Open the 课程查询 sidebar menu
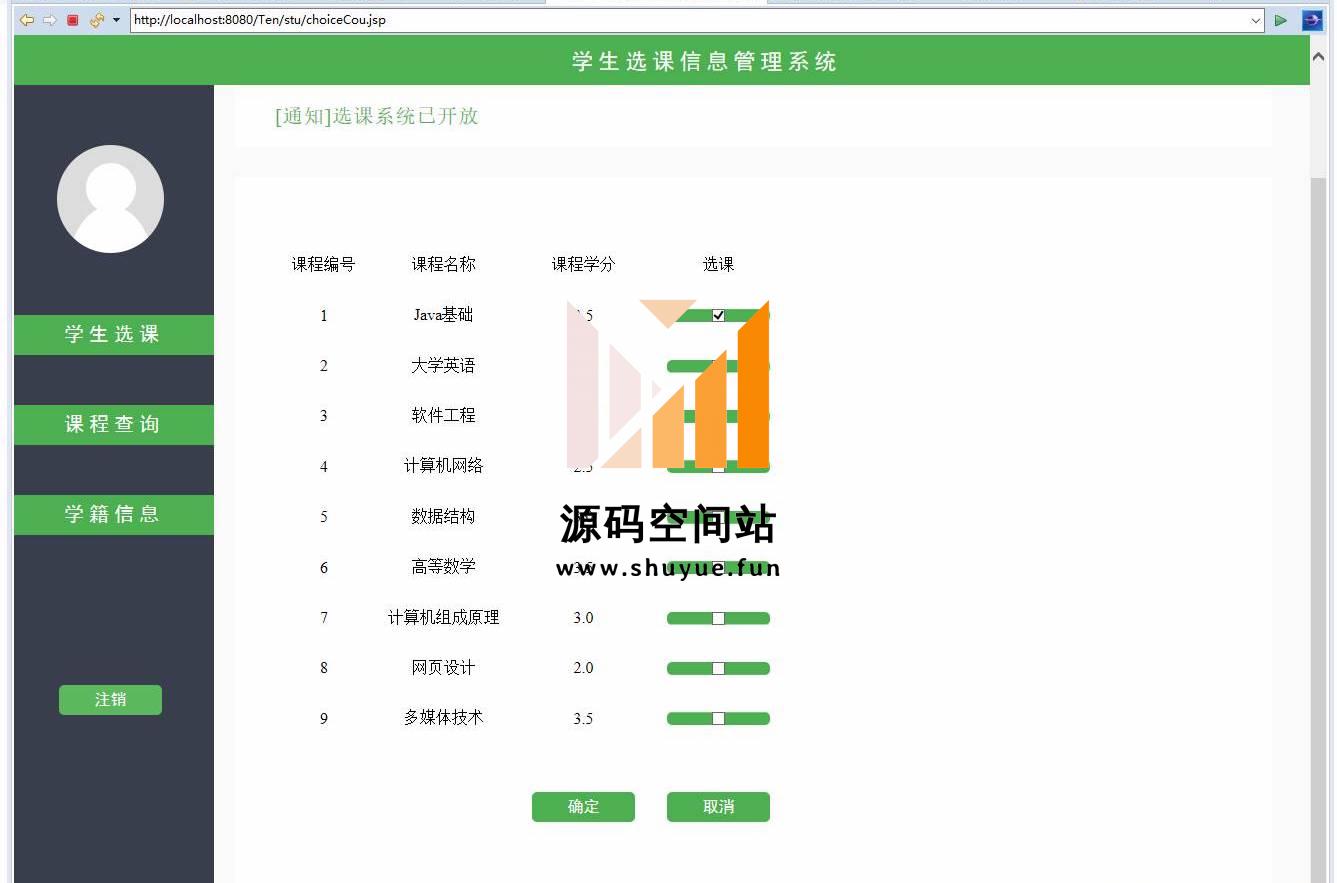Viewport: 1337px width, 883px height. (x=113, y=425)
